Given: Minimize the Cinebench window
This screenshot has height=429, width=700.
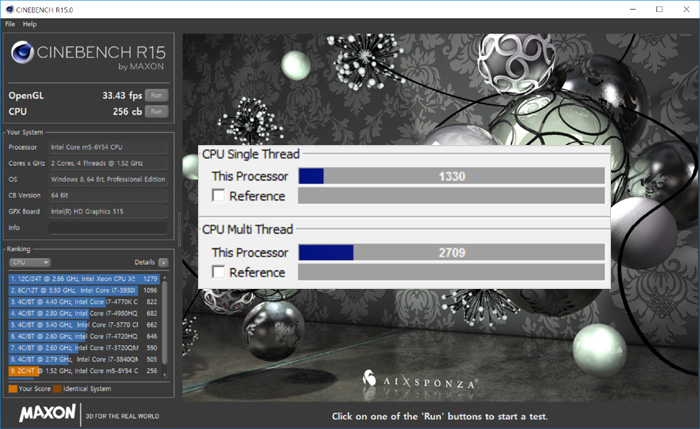Looking at the screenshot, I should (633, 9).
